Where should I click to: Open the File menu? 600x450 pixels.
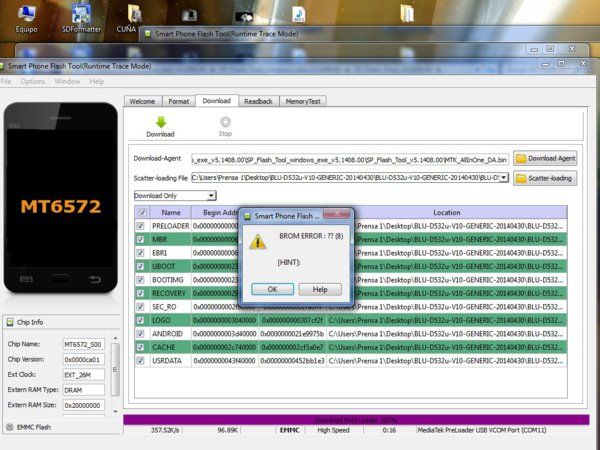(6, 82)
